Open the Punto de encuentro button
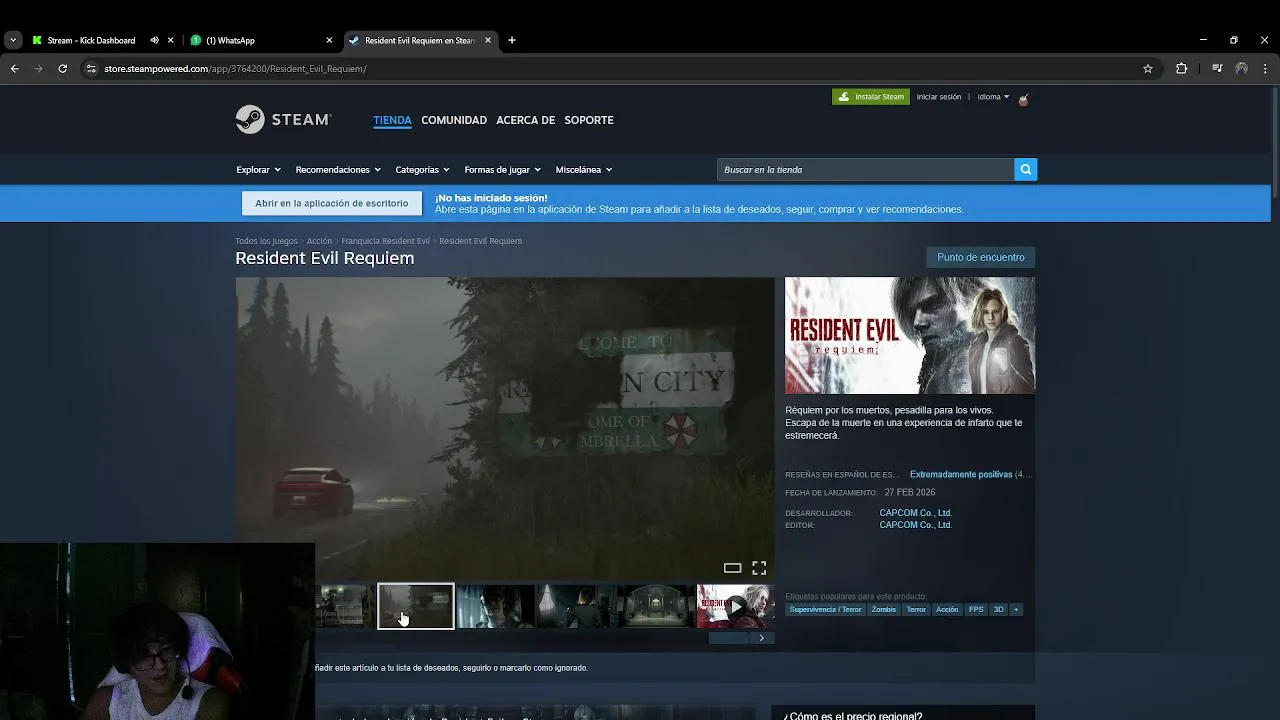Screen dimensions: 1280x720 (x=981, y=257)
